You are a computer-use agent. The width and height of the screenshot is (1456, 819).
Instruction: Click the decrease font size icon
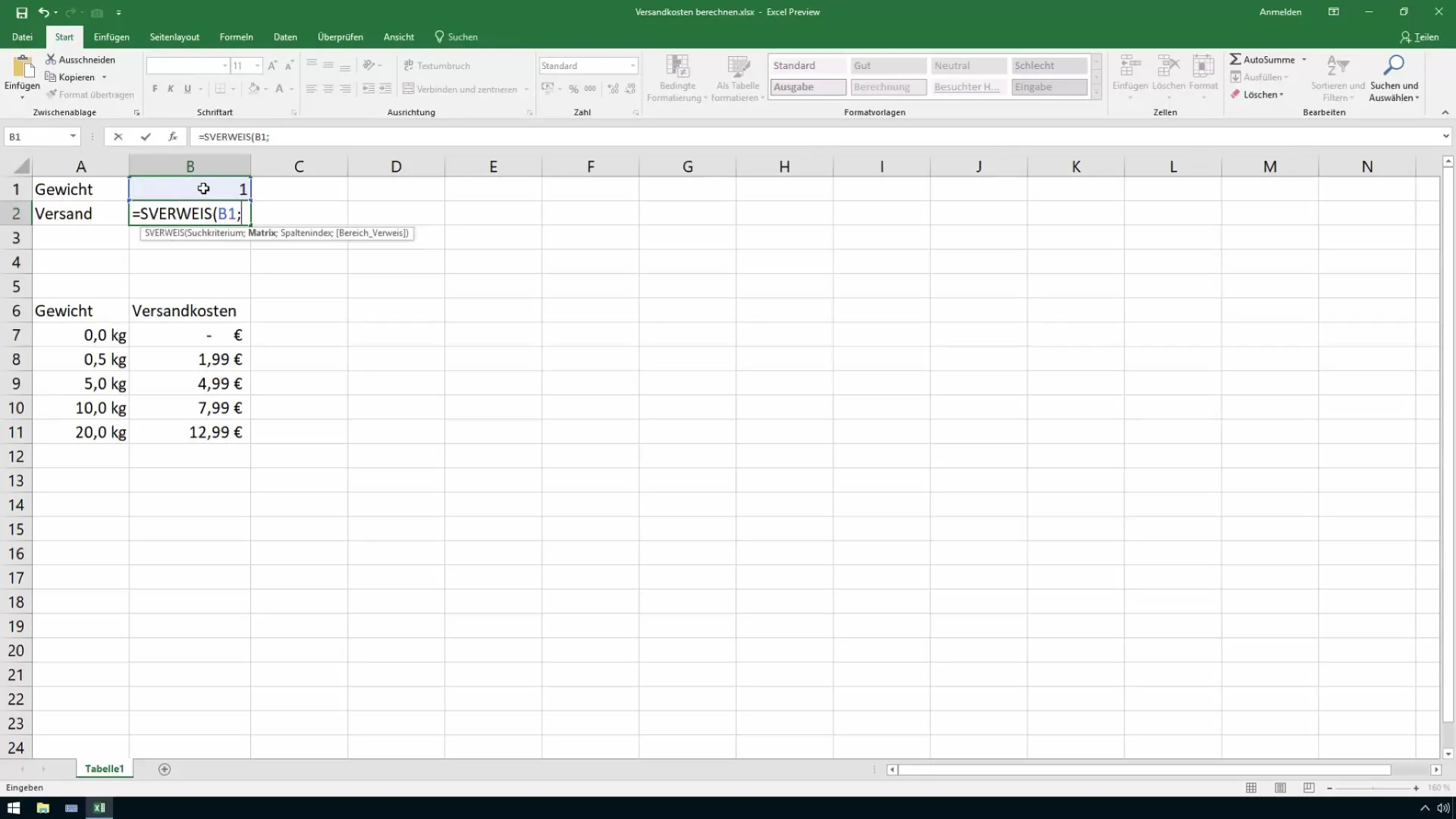(x=289, y=66)
